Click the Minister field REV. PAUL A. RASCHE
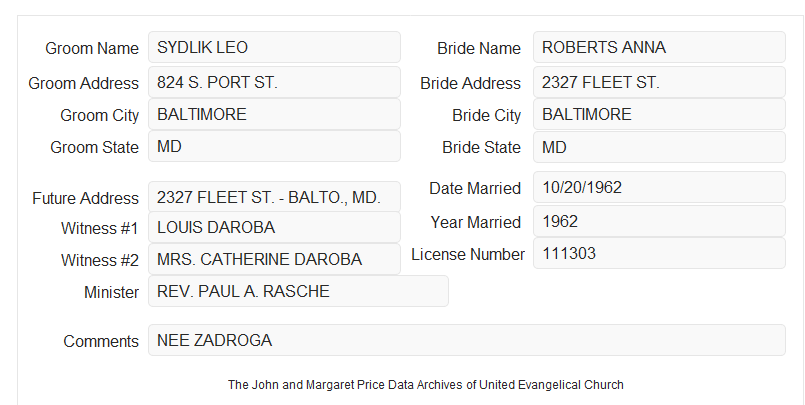Image resolution: width=805 pixels, height=405 pixels. 298,291
